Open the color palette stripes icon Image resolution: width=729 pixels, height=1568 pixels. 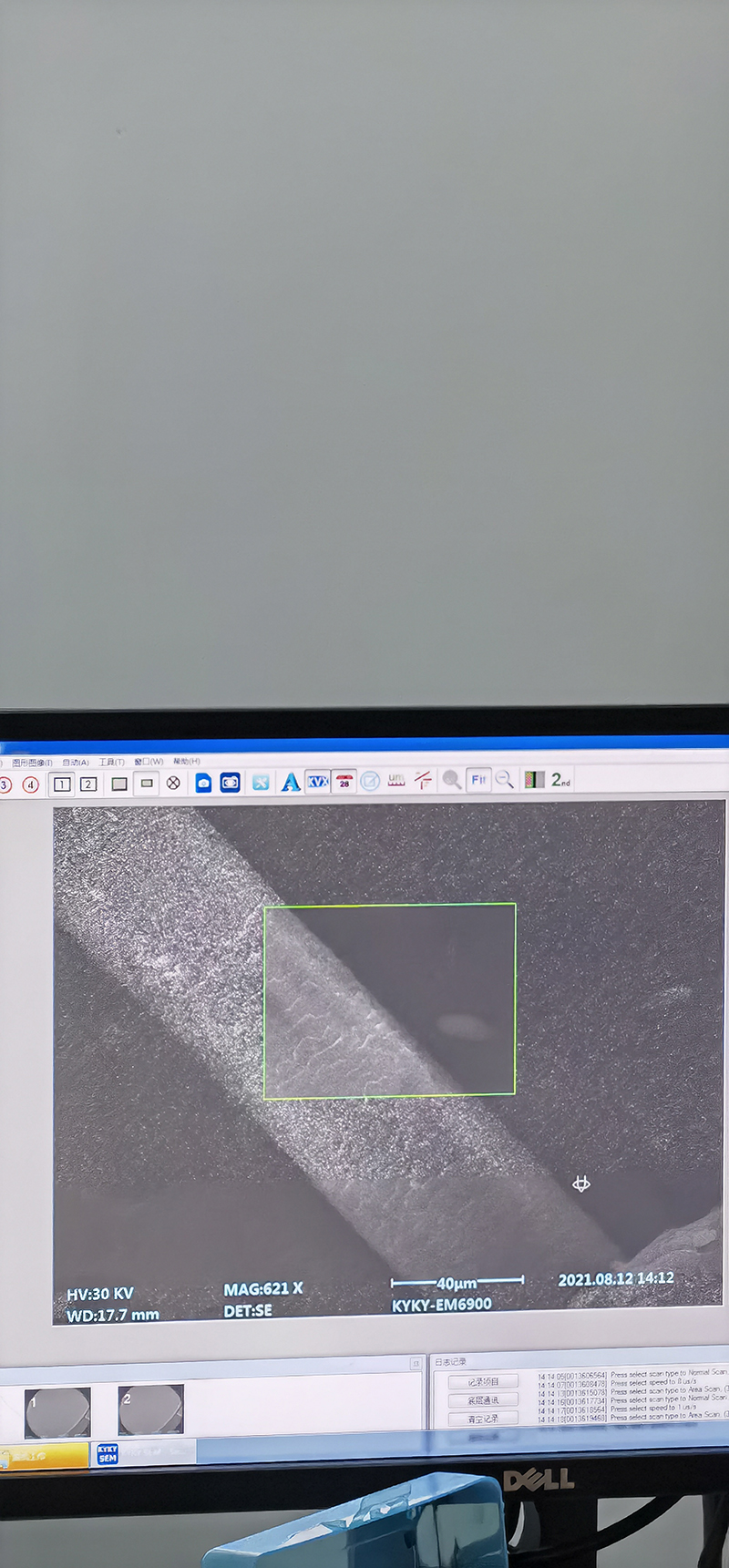point(535,779)
